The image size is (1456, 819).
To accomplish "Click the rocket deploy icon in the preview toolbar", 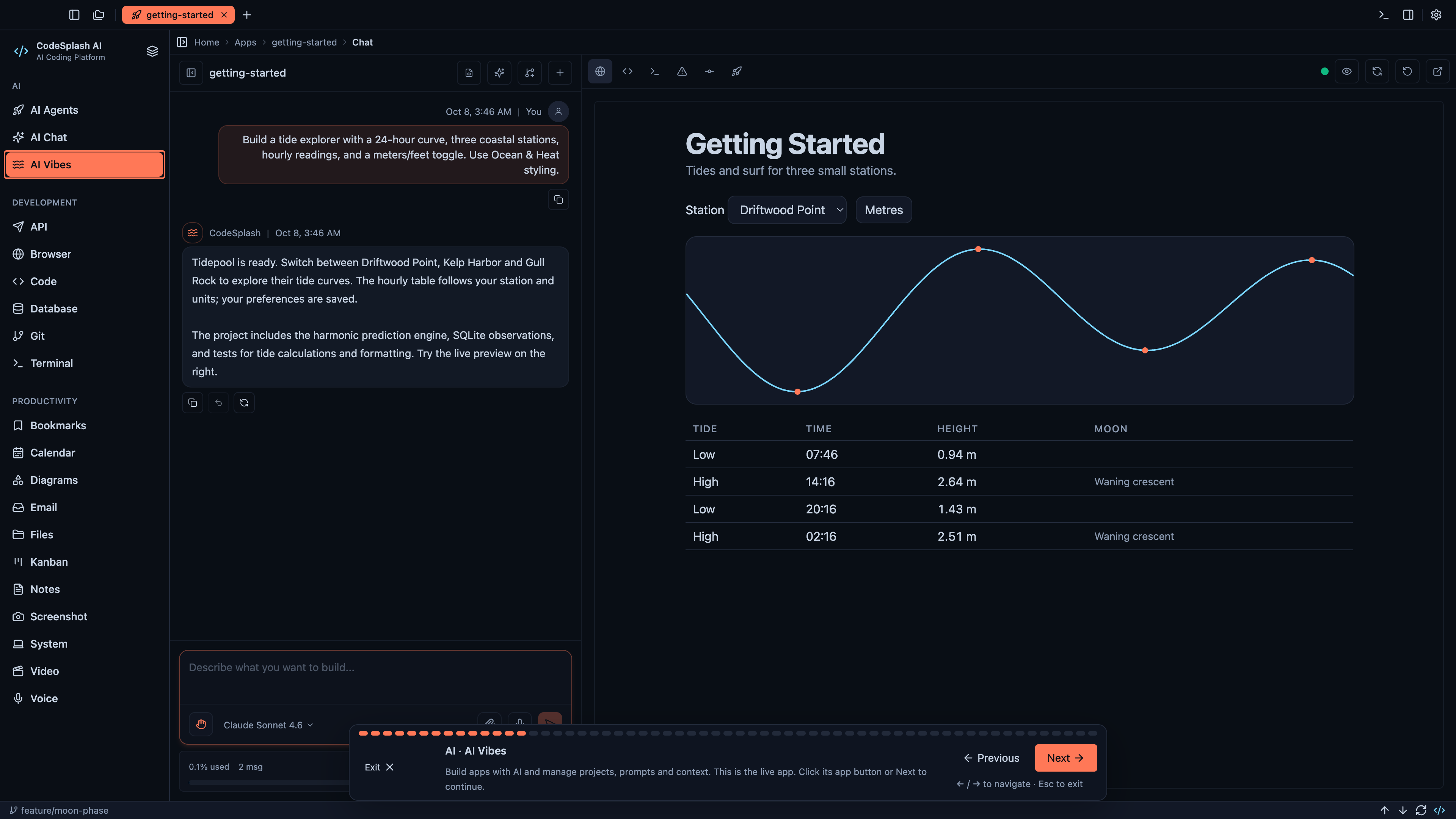I will (x=736, y=71).
